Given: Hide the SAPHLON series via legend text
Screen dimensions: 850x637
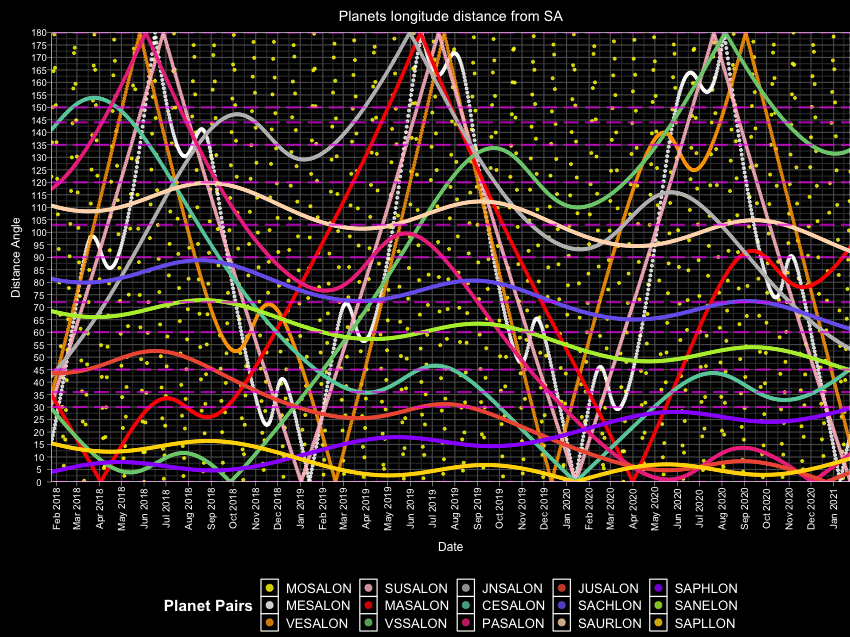Looking at the screenshot, I should click(706, 588).
